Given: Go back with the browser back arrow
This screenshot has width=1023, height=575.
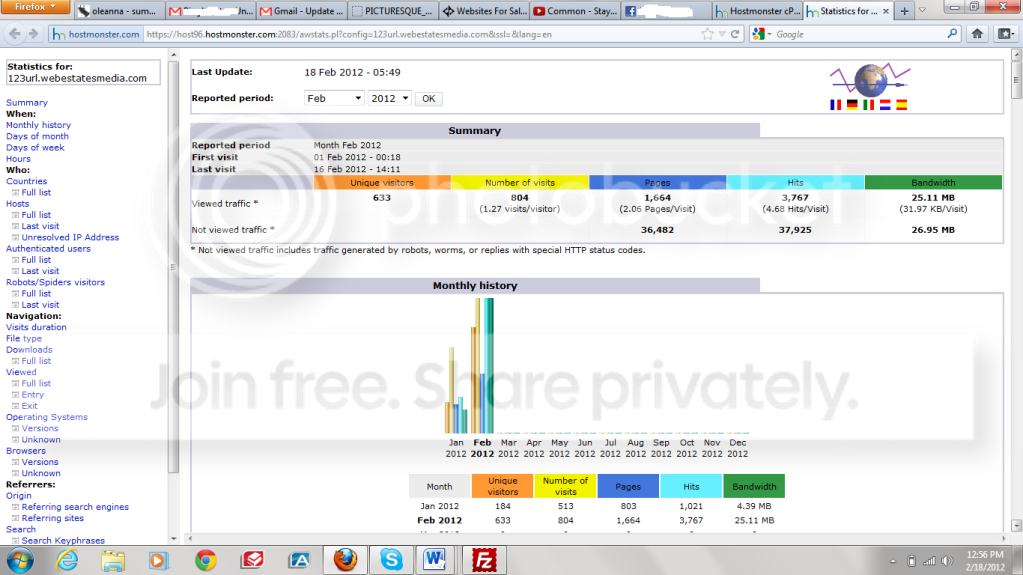Looking at the screenshot, I should (x=15, y=34).
